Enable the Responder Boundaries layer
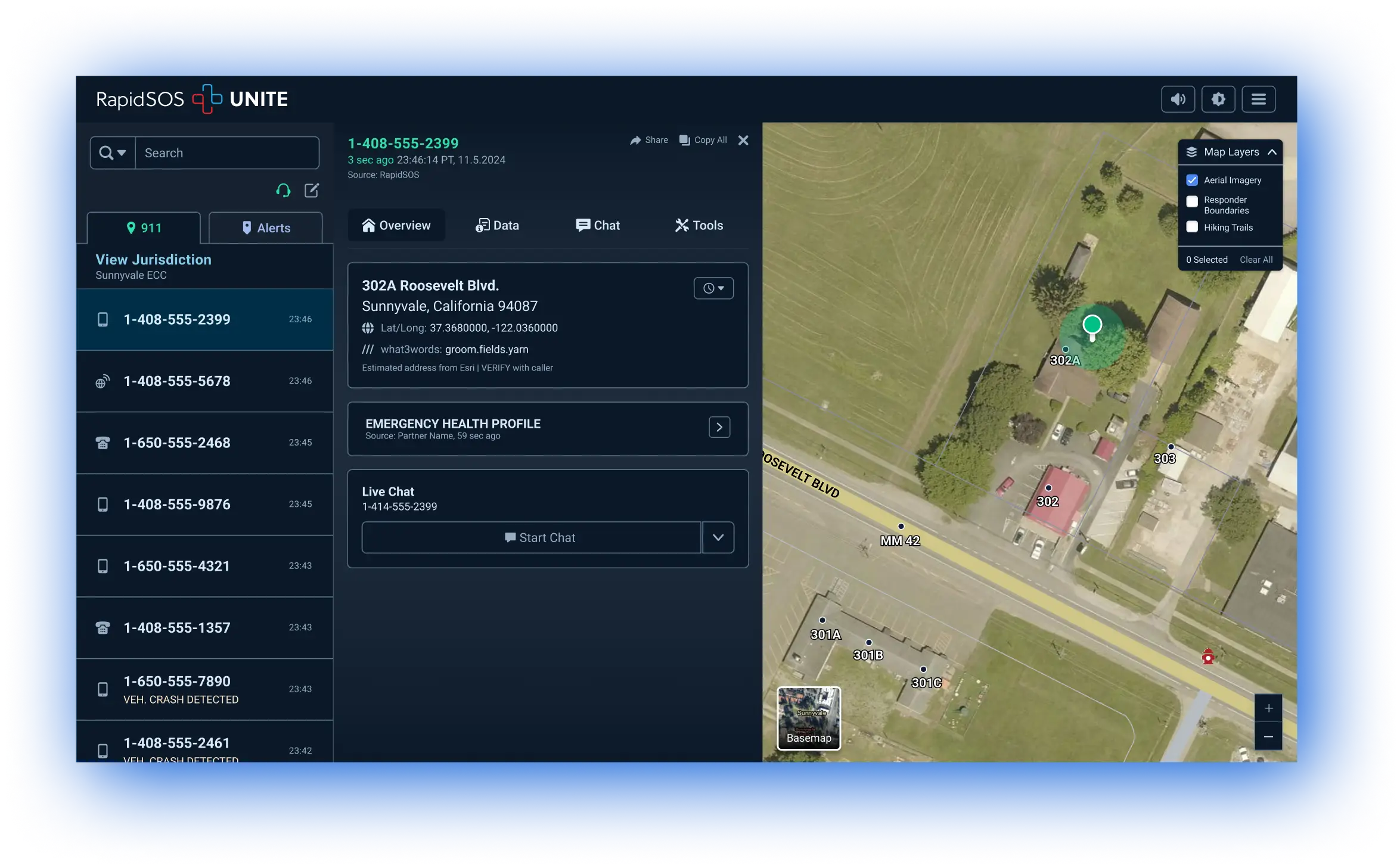 pyautogui.click(x=1192, y=201)
